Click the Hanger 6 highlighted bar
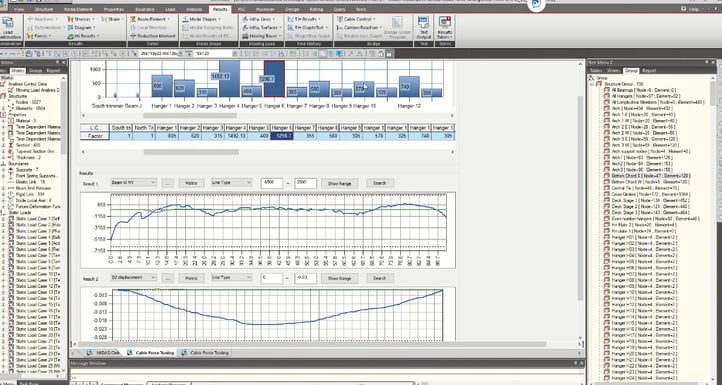The width and height of the screenshot is (722, 385). (274, 79)
